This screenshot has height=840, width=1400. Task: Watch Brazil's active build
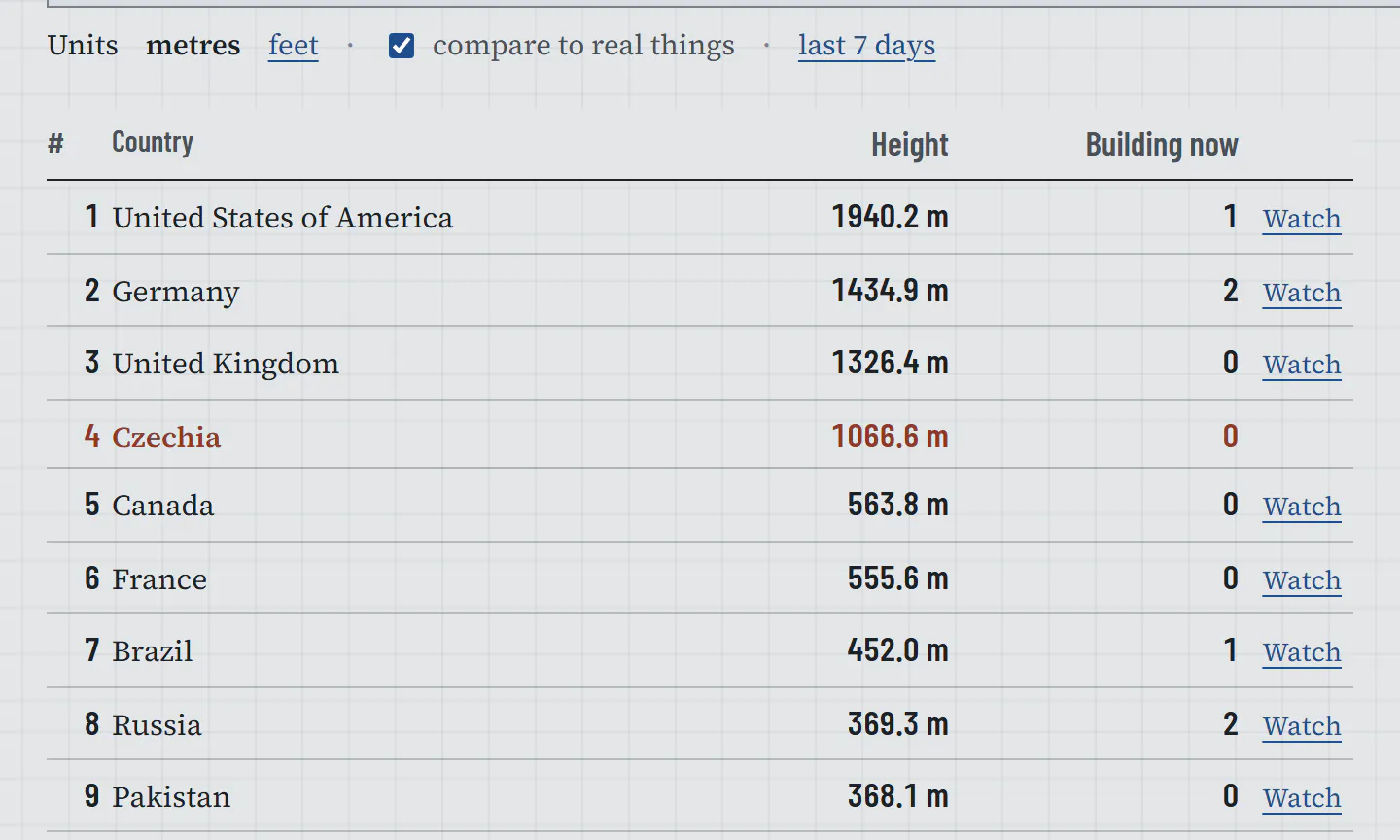[x=1302, y=652]
